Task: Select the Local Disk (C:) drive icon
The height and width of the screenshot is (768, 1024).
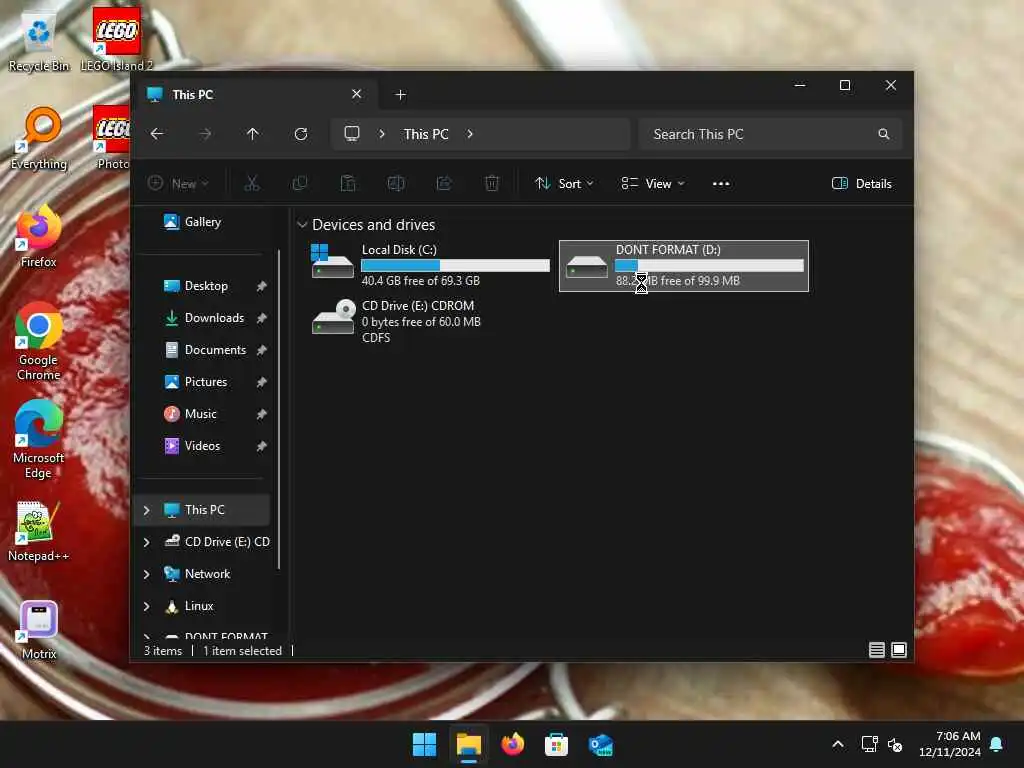Action: point(332,263)
